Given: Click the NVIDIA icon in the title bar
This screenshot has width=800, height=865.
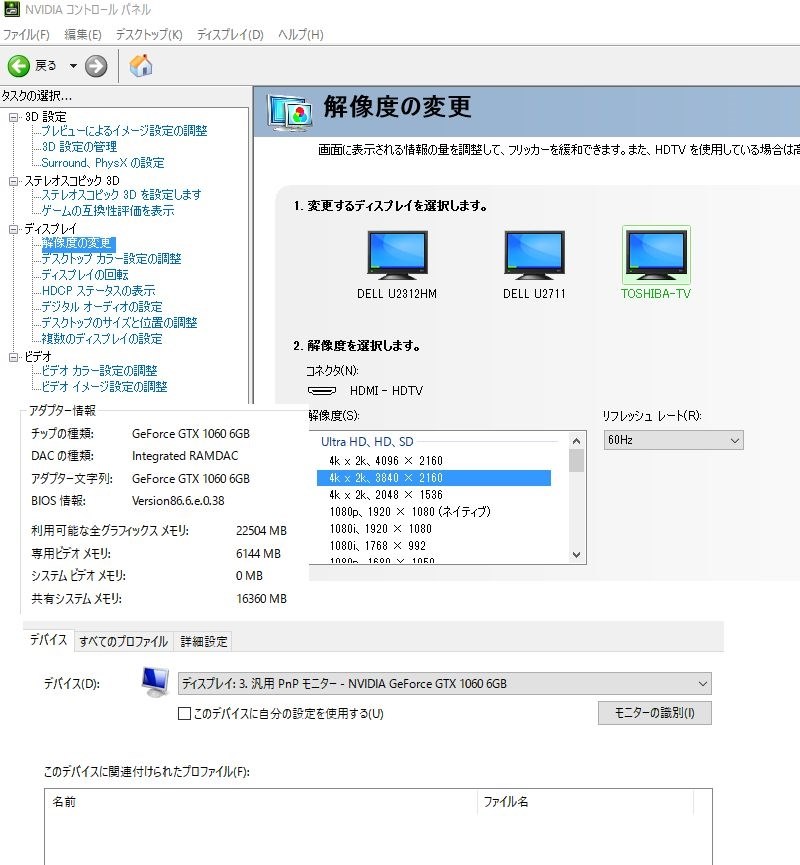Looking at the screenshot, I should [x=14, y=10].
